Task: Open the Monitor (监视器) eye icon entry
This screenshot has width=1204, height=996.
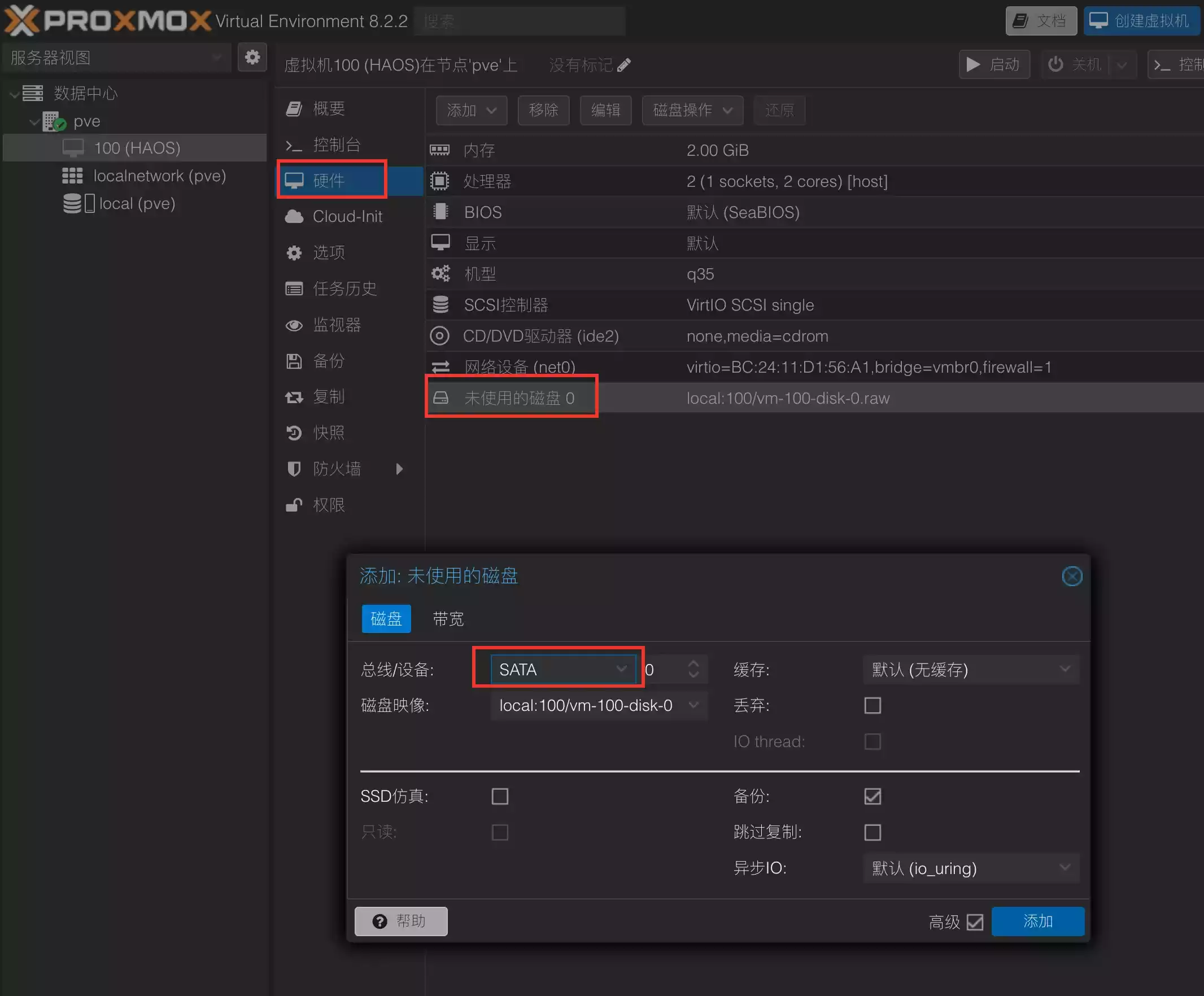Action: point(337,325)
